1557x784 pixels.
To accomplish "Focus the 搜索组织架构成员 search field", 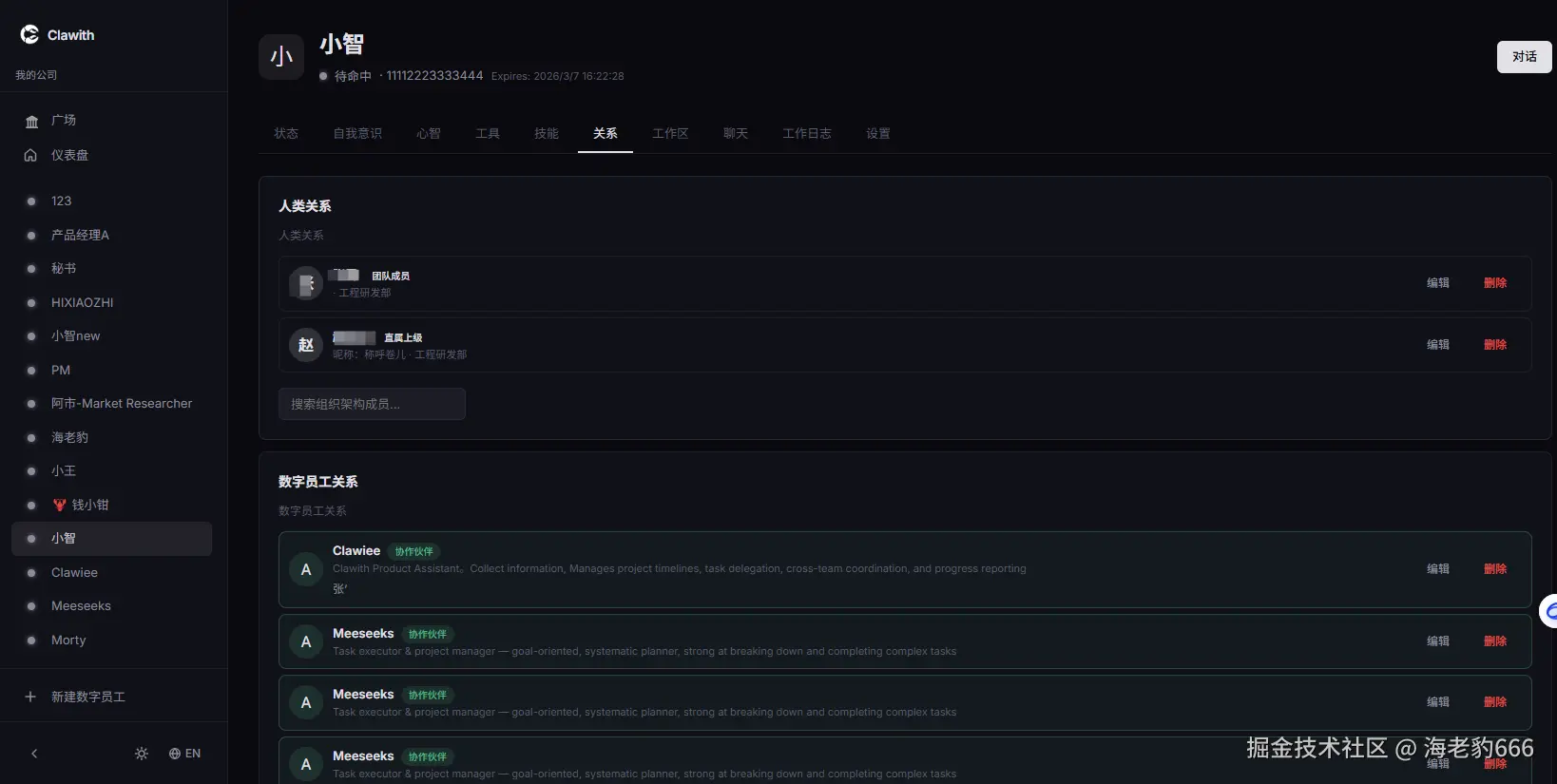I will tap(372, 404).
